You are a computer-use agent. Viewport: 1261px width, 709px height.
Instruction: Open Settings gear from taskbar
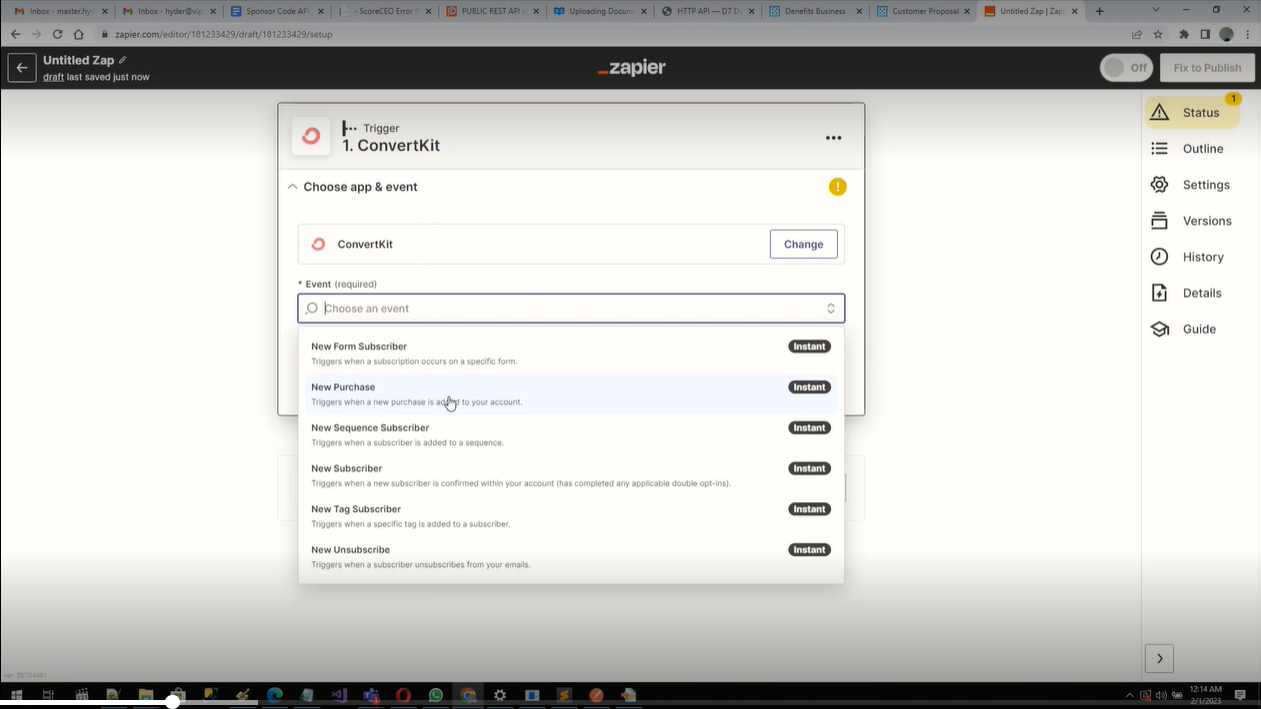click(500, 695)
